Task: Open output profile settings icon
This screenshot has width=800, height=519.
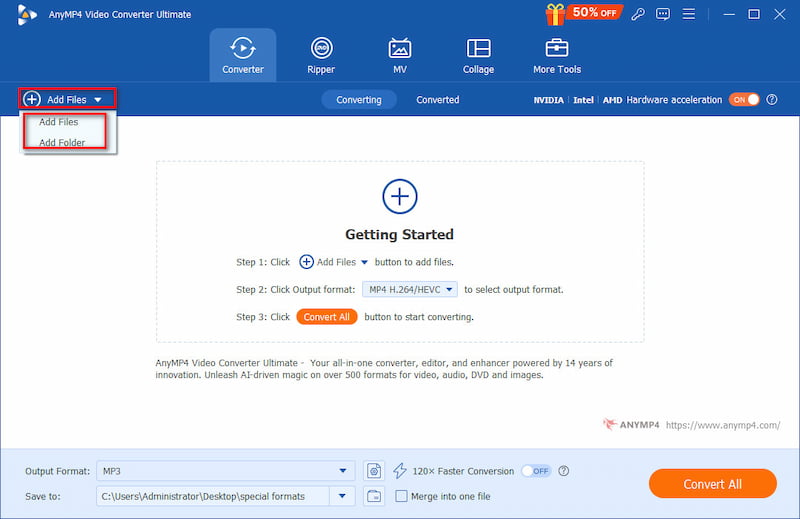Action: 373,471
